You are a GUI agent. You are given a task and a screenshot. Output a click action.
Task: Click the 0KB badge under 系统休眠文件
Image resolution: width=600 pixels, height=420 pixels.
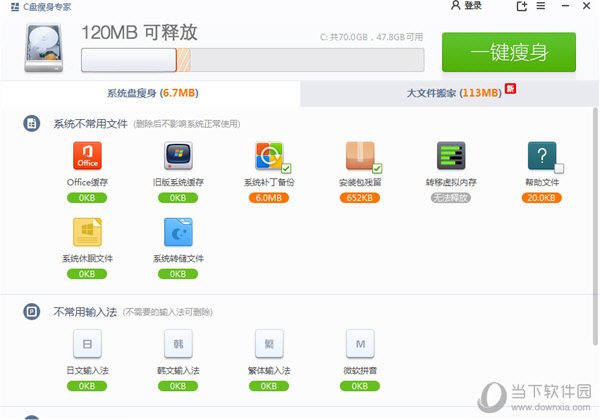[87, 274]
